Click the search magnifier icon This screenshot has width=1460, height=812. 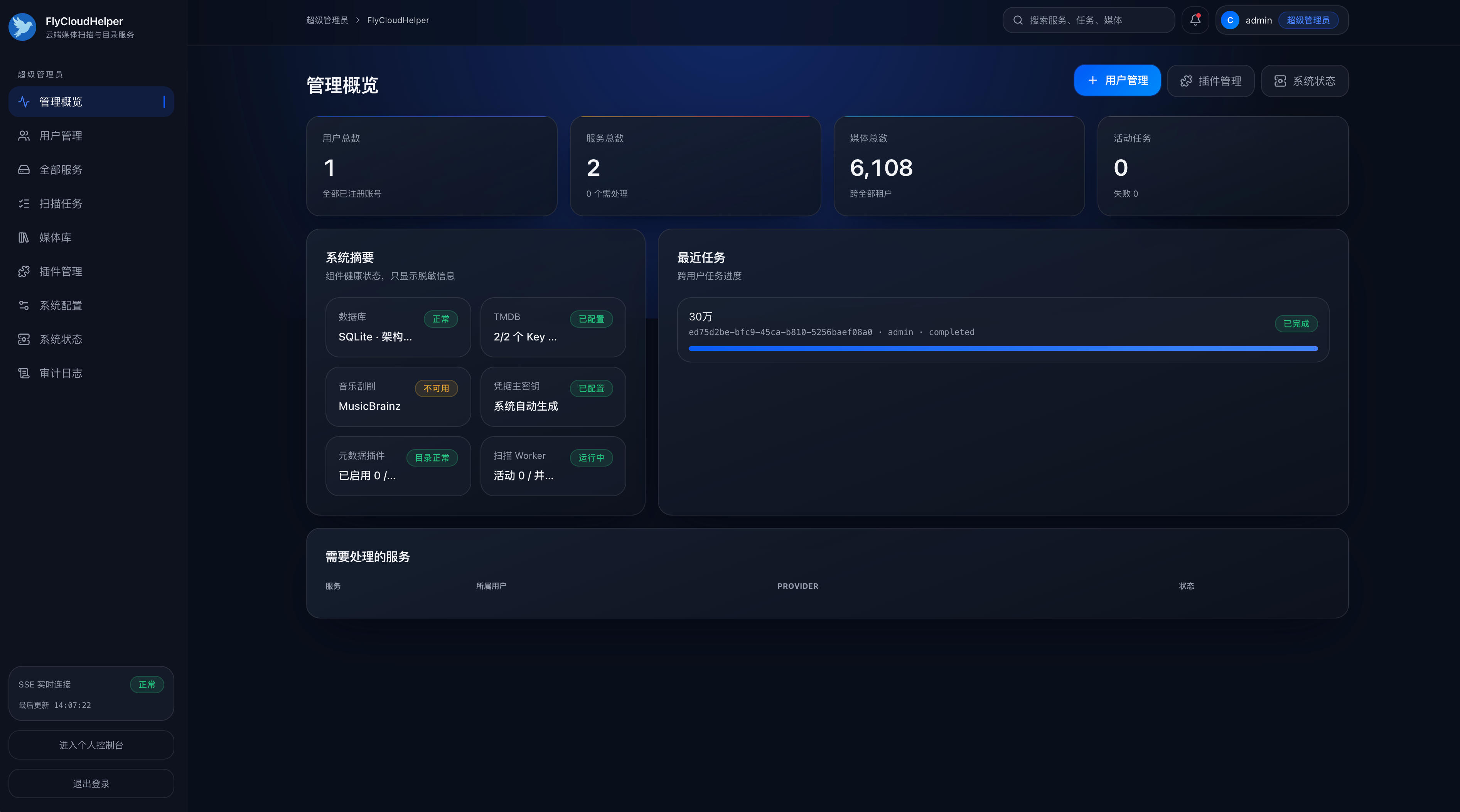[1018, 20]
